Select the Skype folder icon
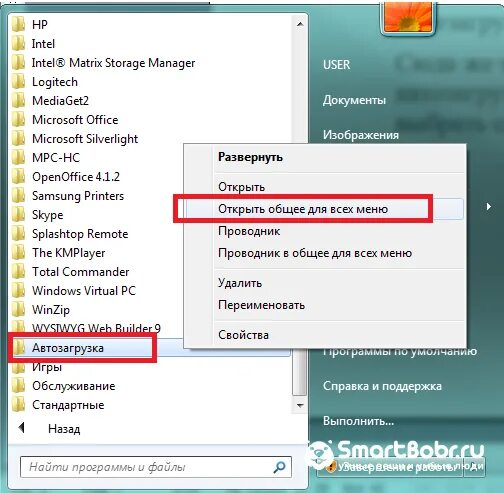The height and width of the screenshot is (493, 504). point(18,214)
